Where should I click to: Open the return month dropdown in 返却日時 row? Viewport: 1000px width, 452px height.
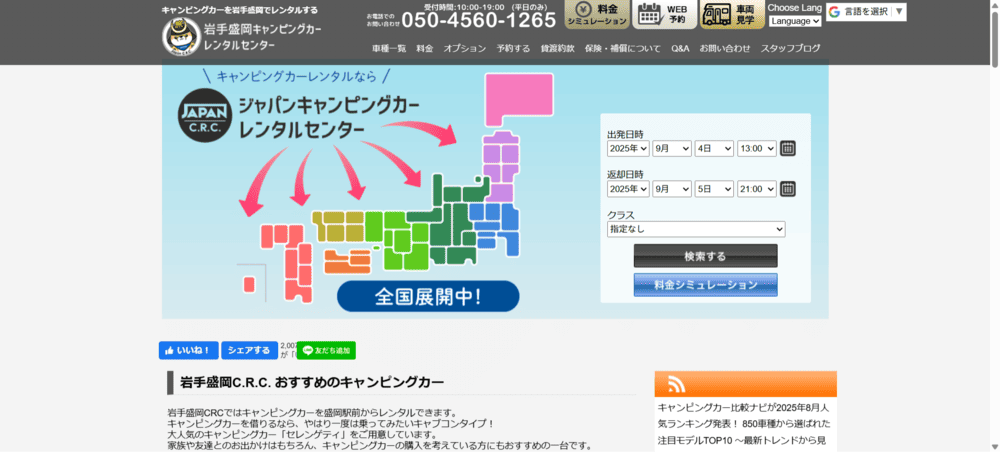[x=672, y=189]
